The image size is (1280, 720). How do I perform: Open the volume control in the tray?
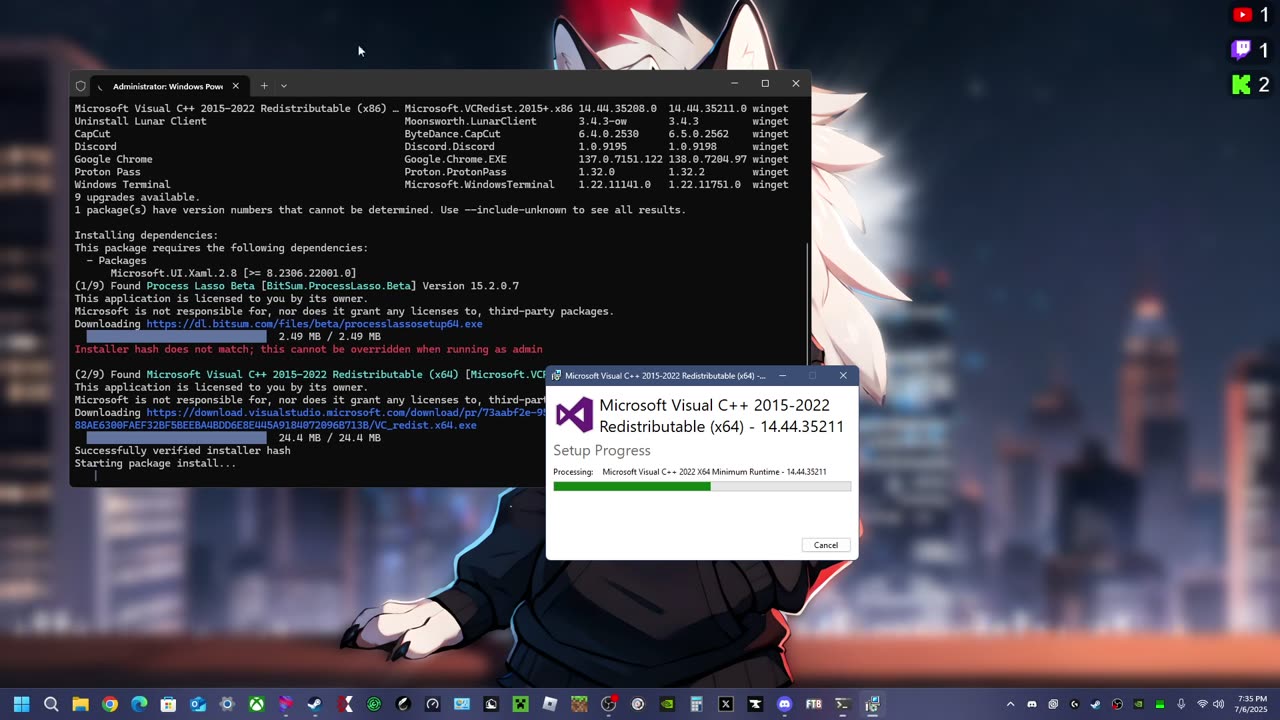(x=1220, y=704)
